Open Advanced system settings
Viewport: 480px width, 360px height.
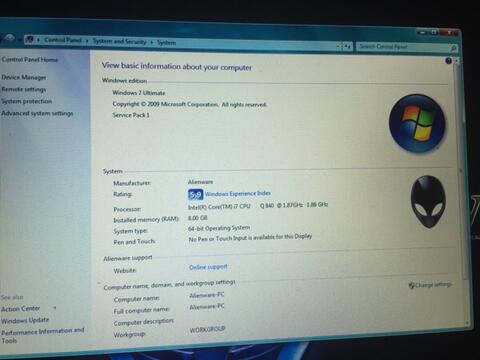point(37,113)
